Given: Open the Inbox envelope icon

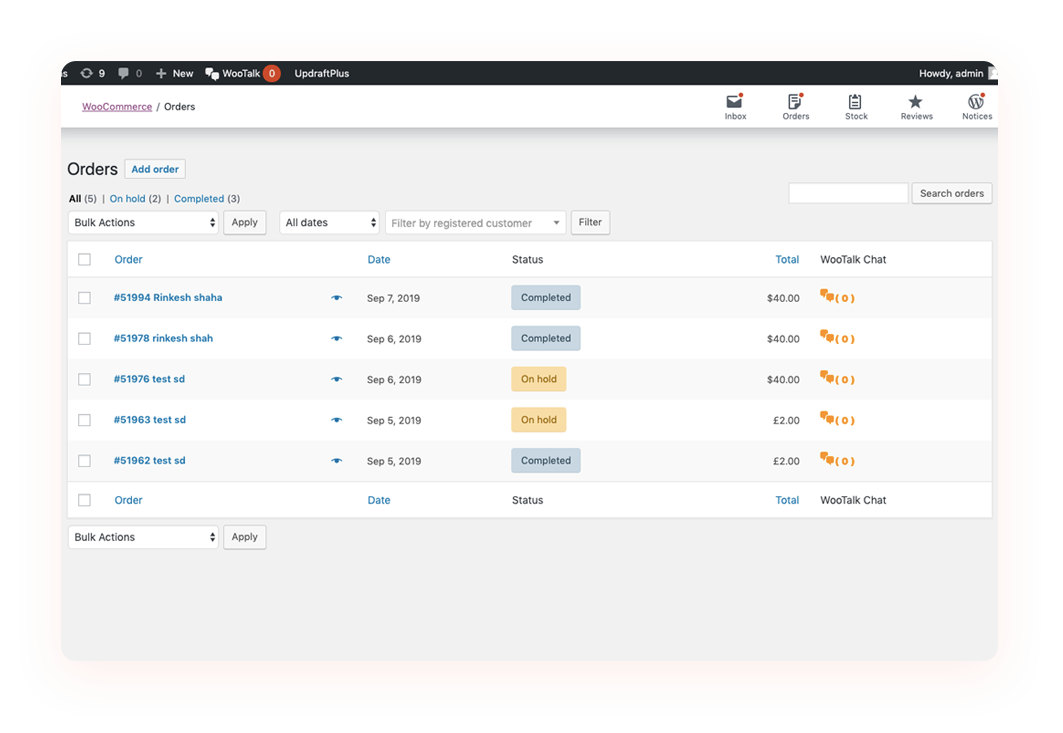Looking at the screenshot, I should tap(735, 102).
